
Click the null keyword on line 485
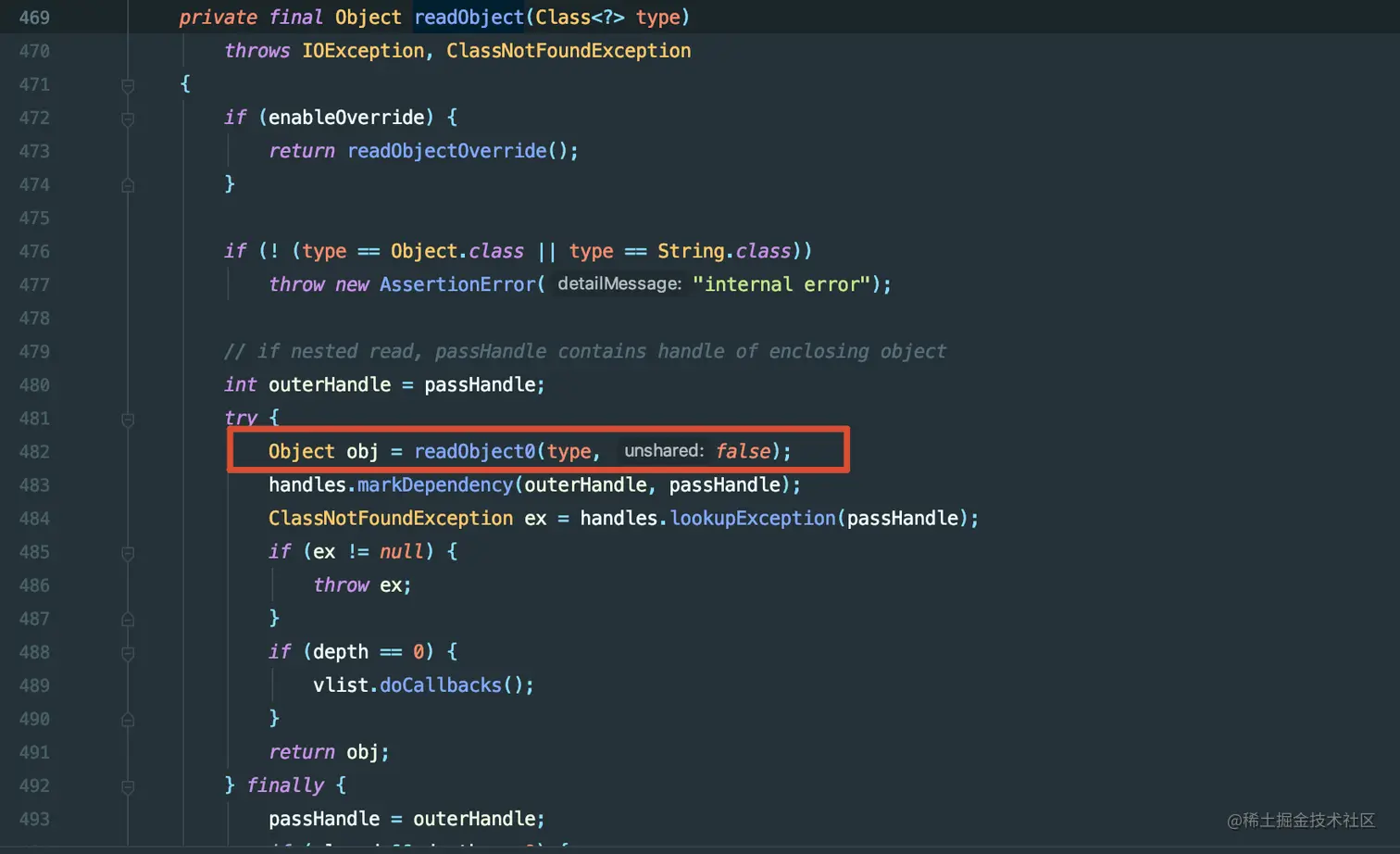pyautogui.click(x=402, y=551)
